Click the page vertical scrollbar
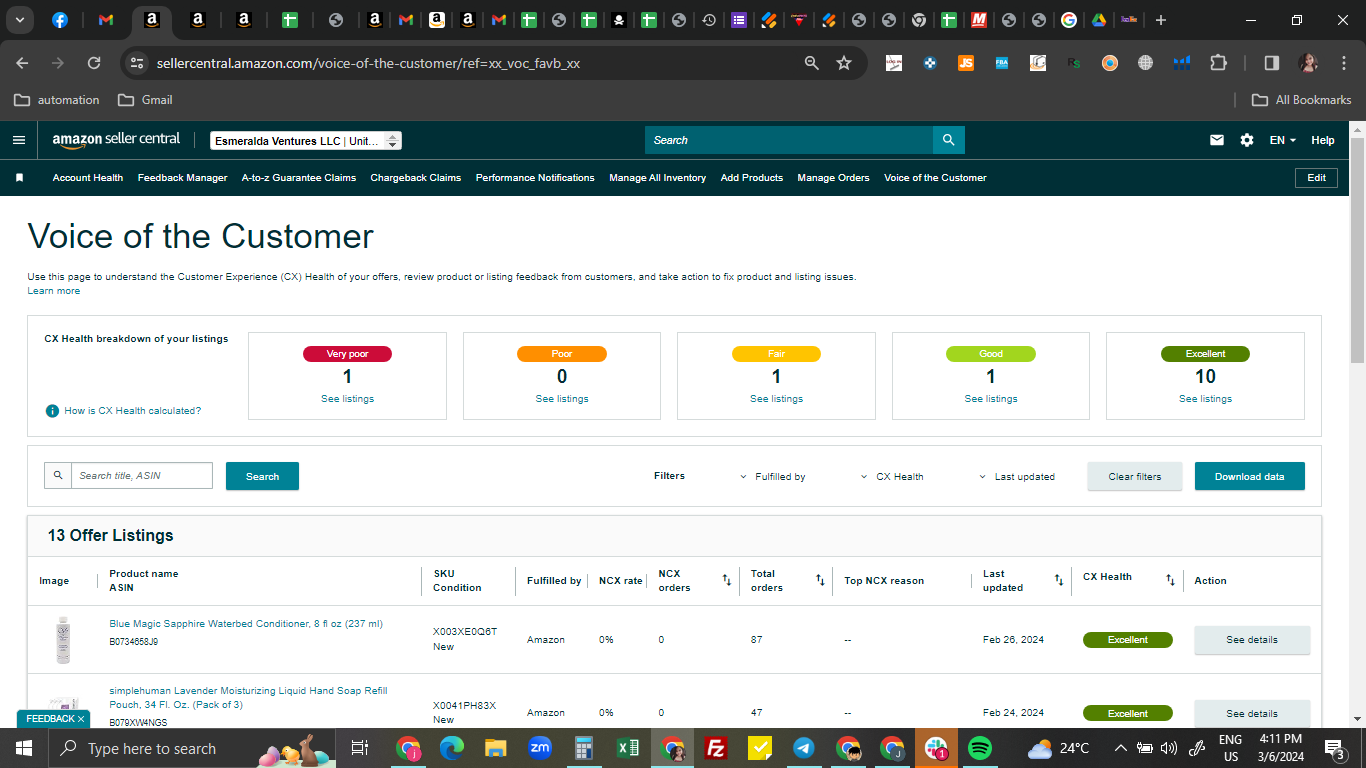 tap(1357, 250)
